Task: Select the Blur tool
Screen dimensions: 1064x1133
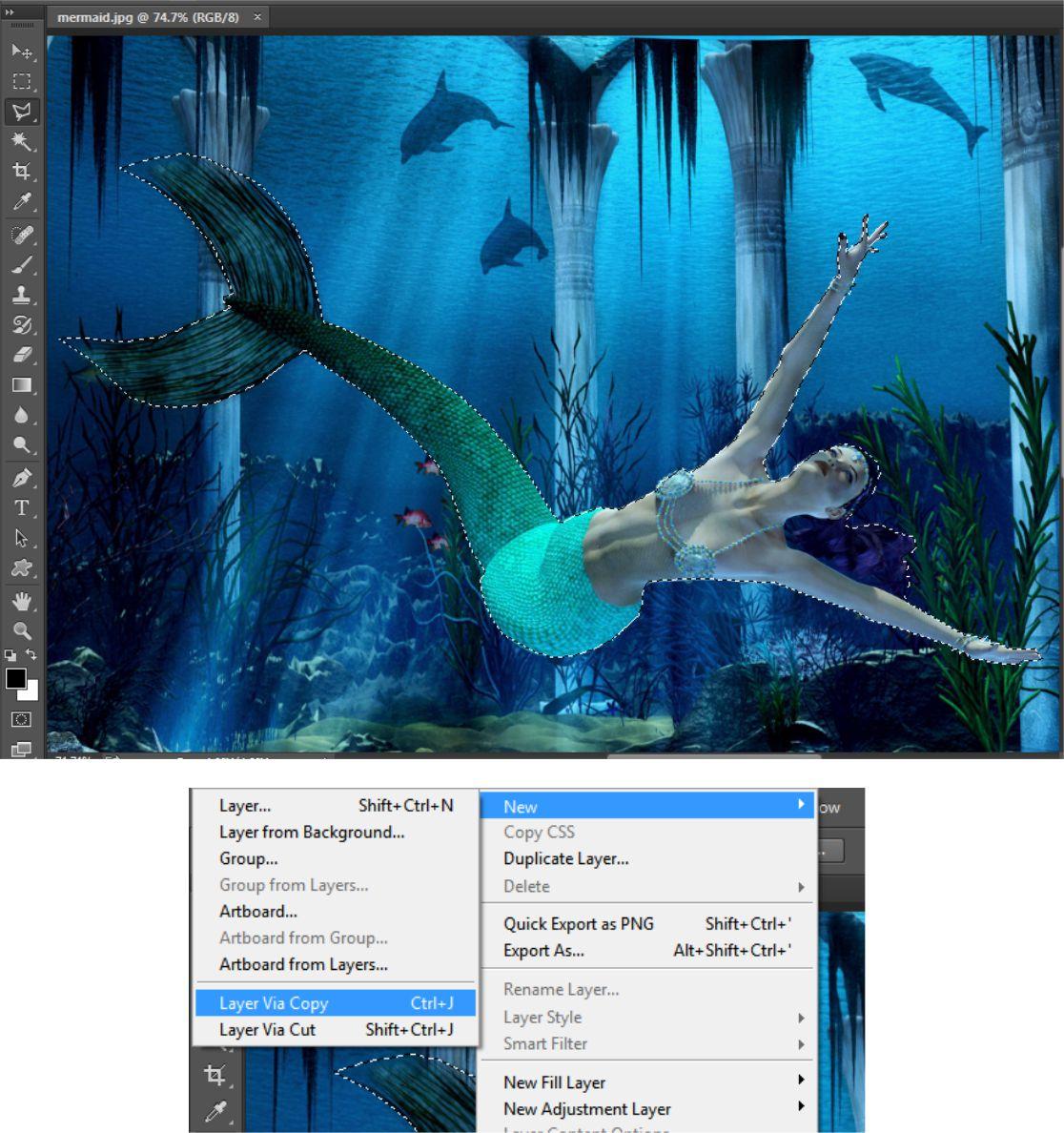Action: coord(22,416)
